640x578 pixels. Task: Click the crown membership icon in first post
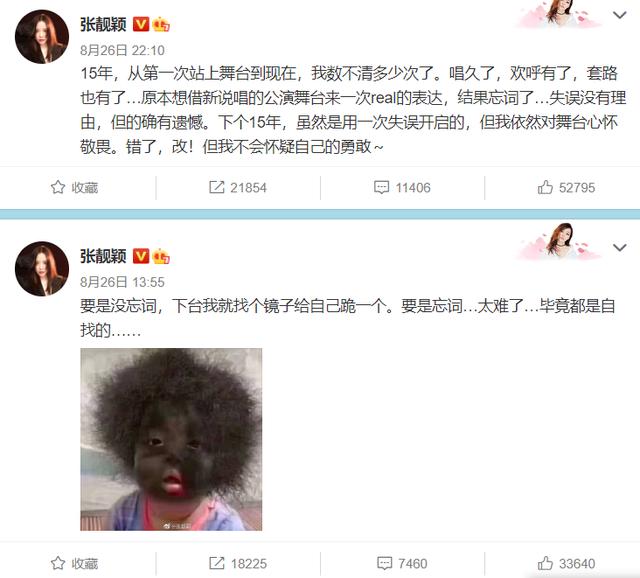(161, 24)
